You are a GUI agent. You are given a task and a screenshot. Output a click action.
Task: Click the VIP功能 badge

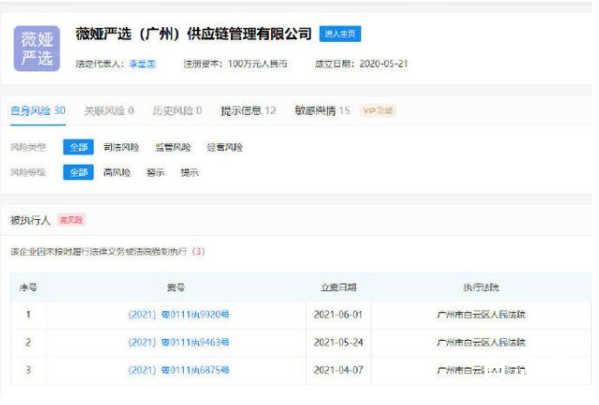tap(378, 111)
